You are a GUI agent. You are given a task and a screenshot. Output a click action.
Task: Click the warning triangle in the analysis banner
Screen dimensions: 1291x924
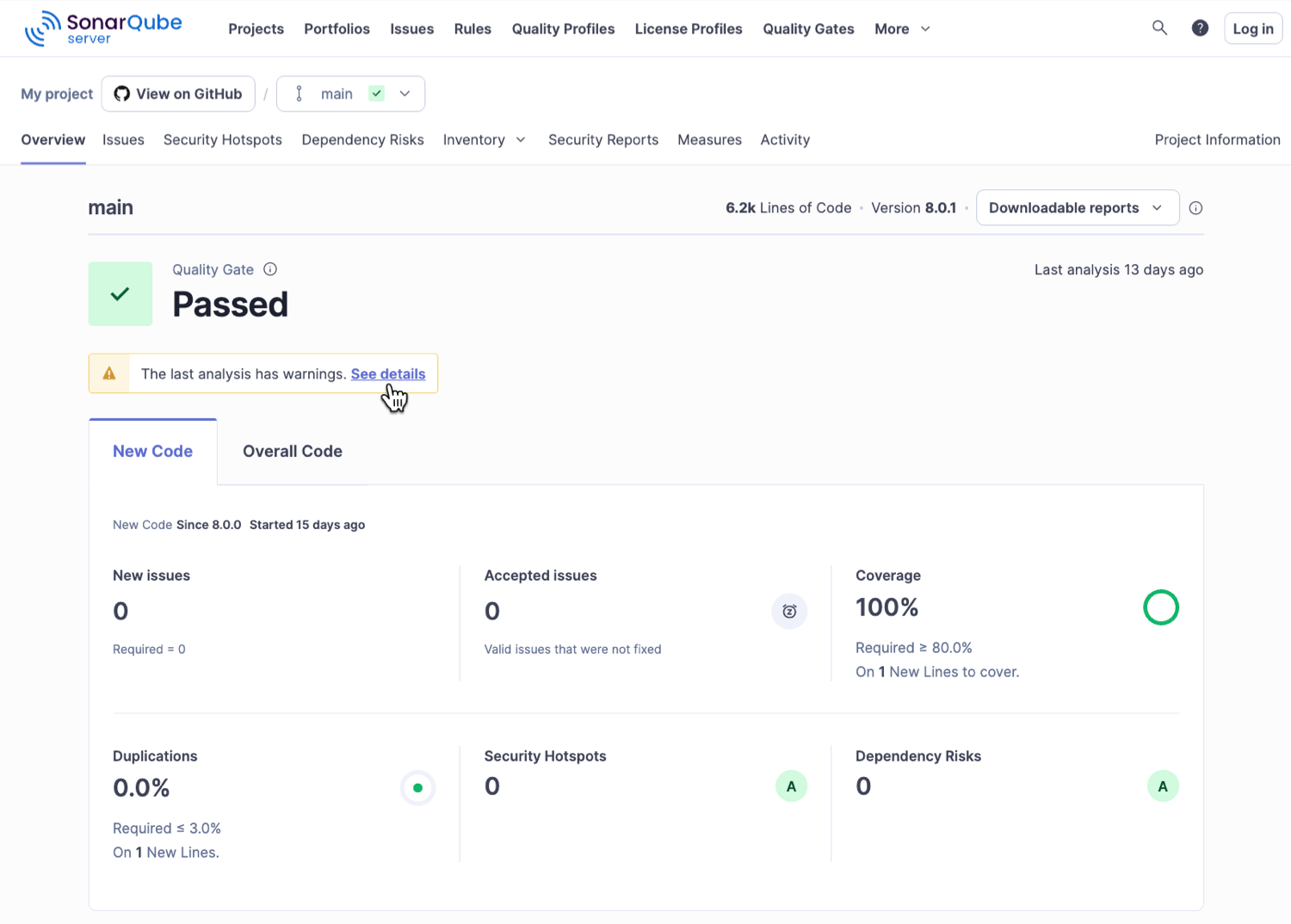pyautogui.click(x=109, y=373)
